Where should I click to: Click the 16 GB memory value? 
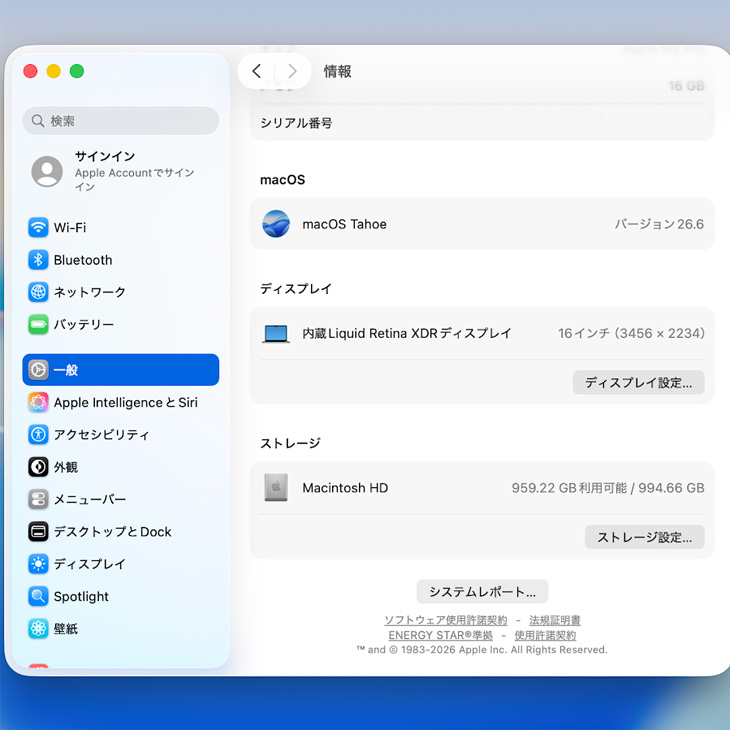coord(686,86)
